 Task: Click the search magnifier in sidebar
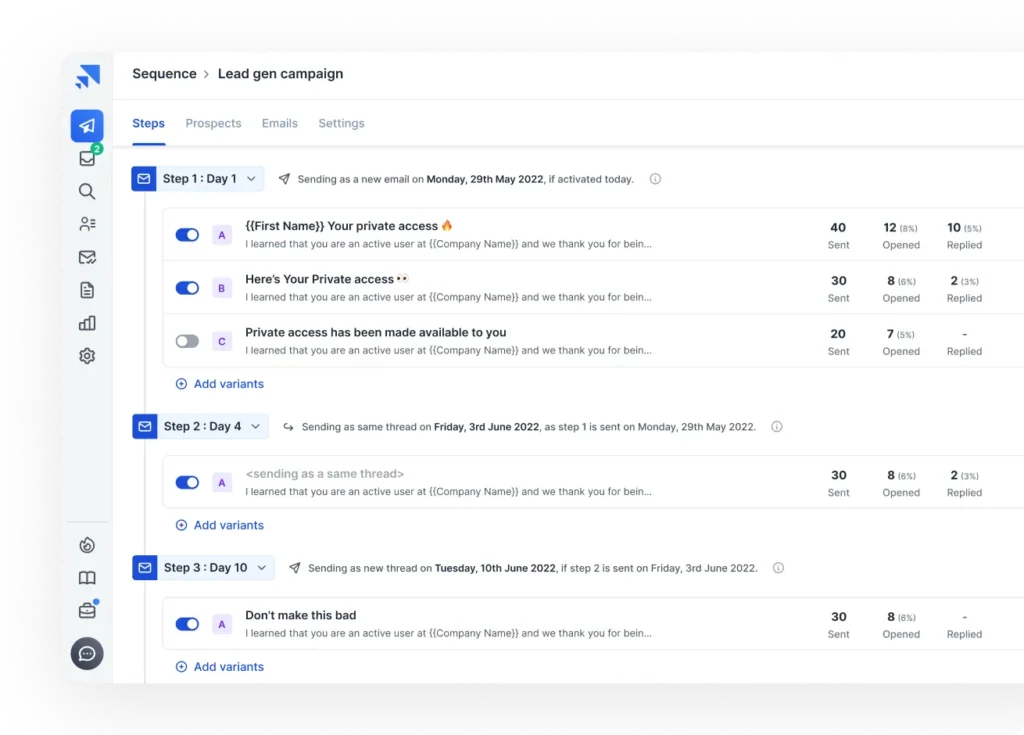[x=87, y=192]
